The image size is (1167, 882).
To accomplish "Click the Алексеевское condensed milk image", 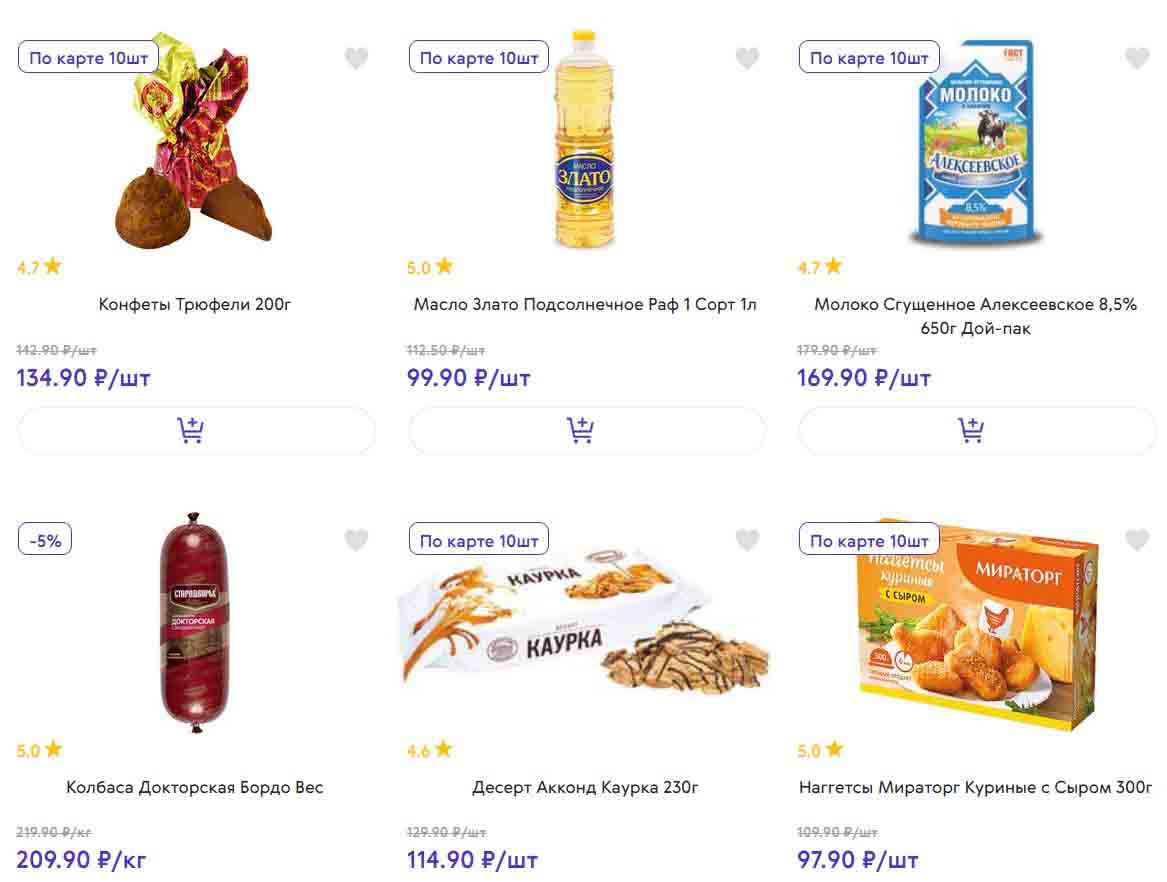I will click(976, 145).
